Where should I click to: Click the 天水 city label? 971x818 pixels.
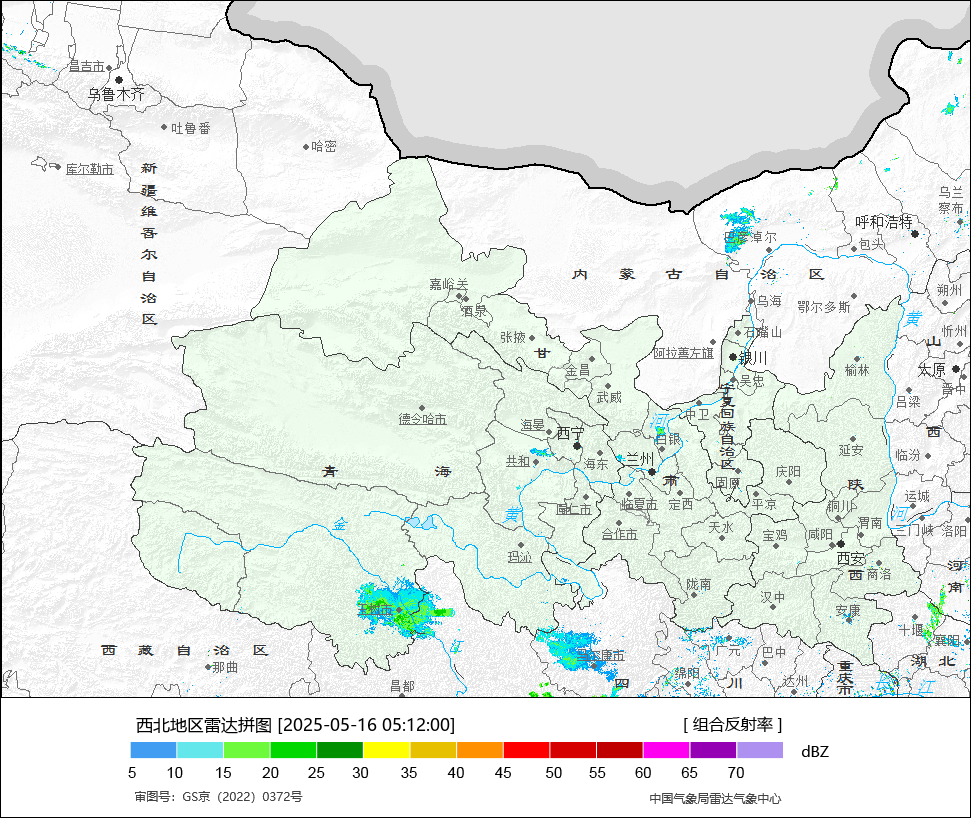[x=721, y=527]
